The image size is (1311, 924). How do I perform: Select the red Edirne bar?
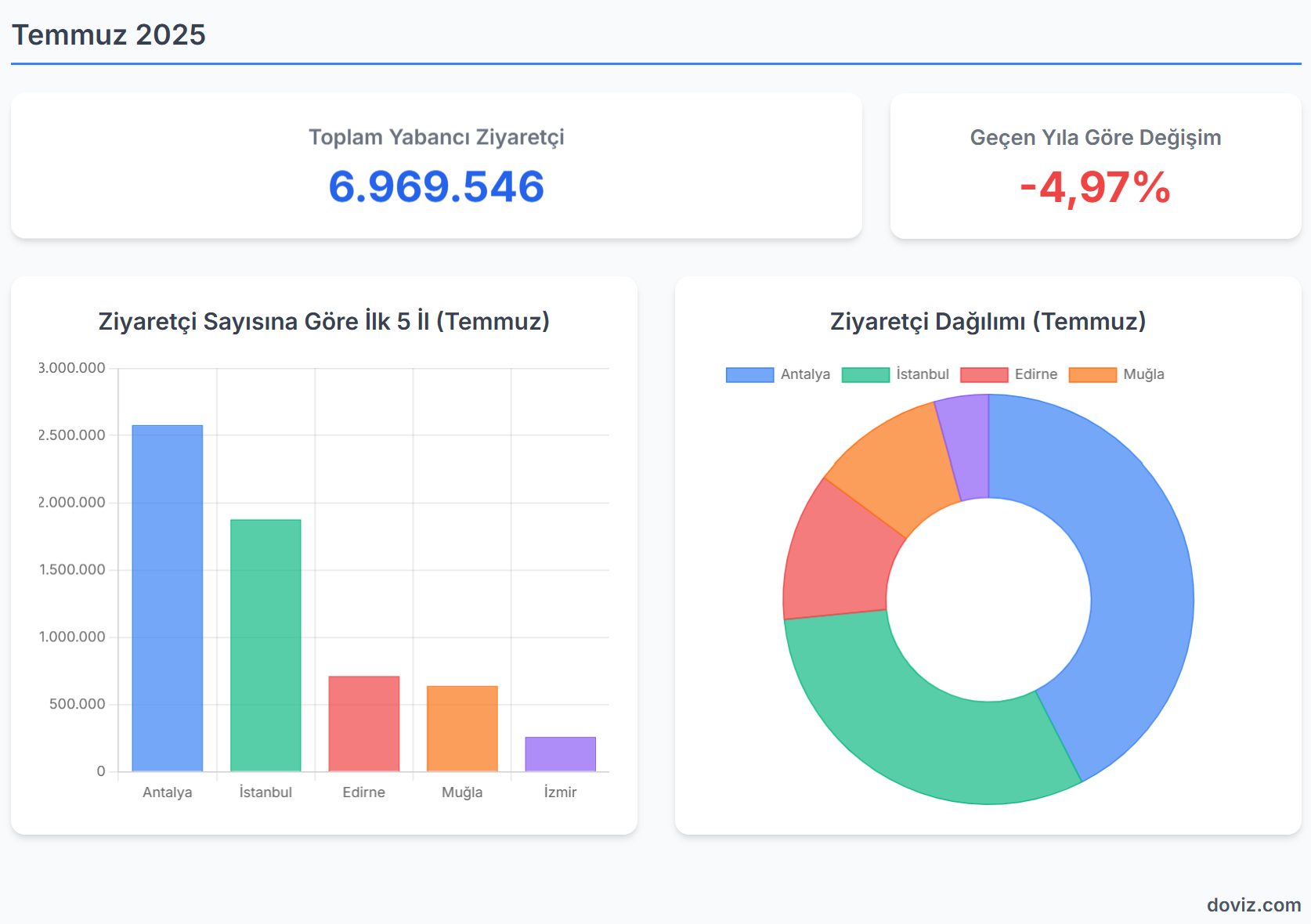click(364, 724)
